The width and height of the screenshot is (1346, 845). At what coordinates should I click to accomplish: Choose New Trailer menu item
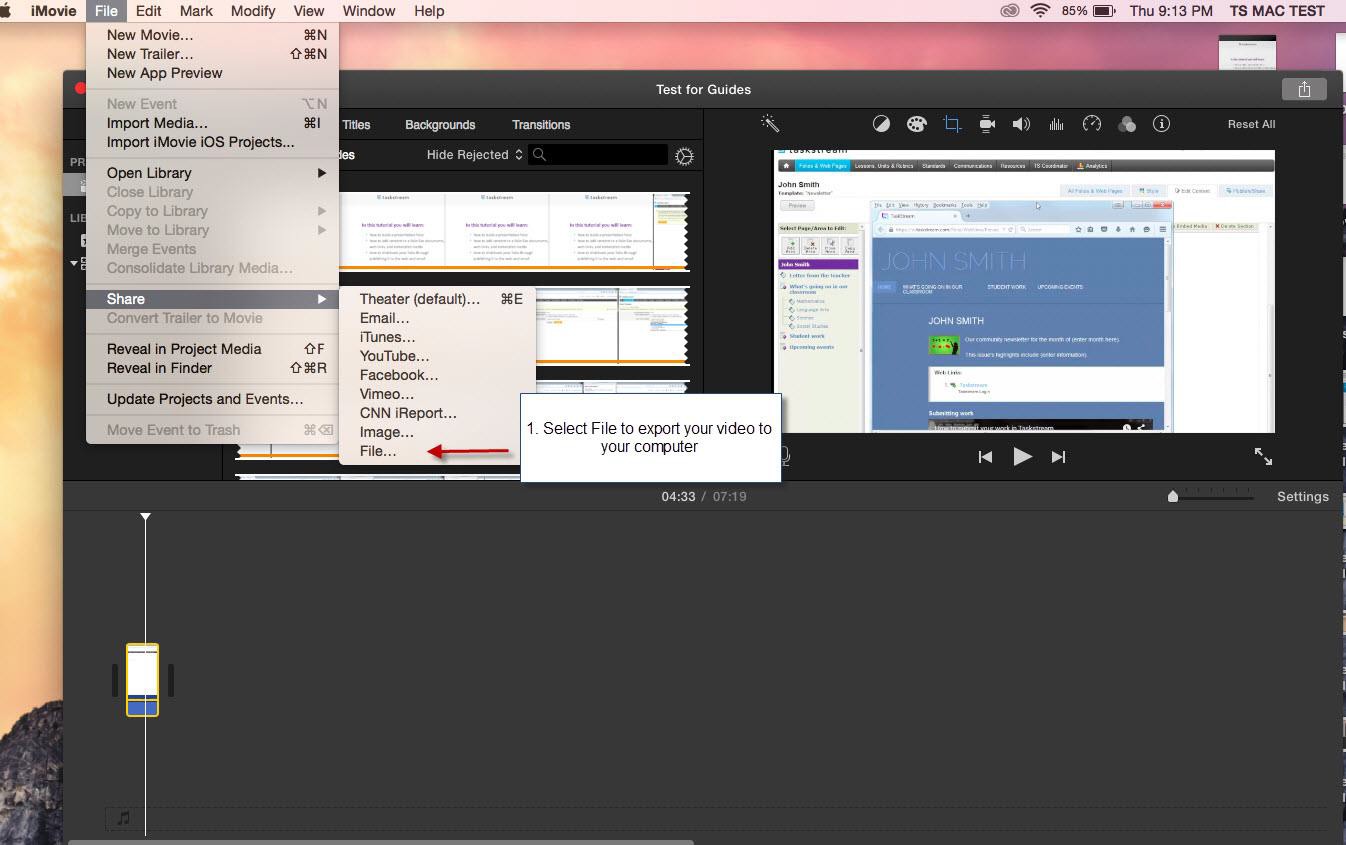(212, 54)
